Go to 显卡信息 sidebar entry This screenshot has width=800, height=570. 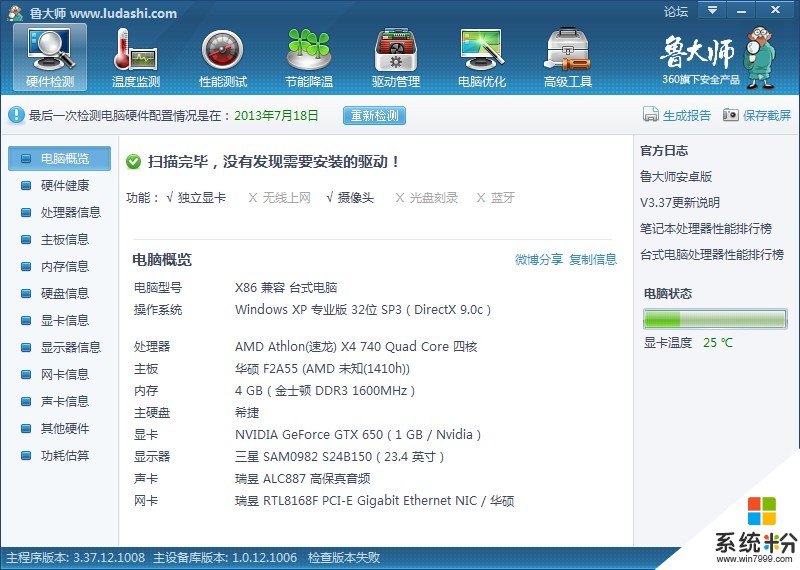[64, 320]
